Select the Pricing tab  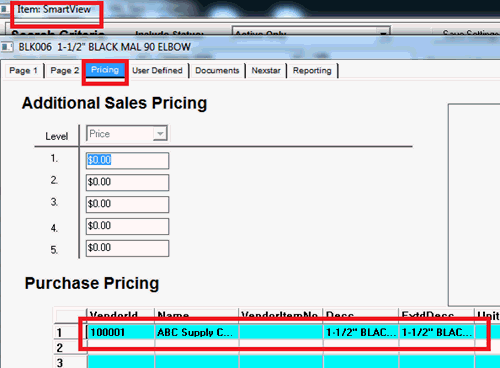(105, 70)
